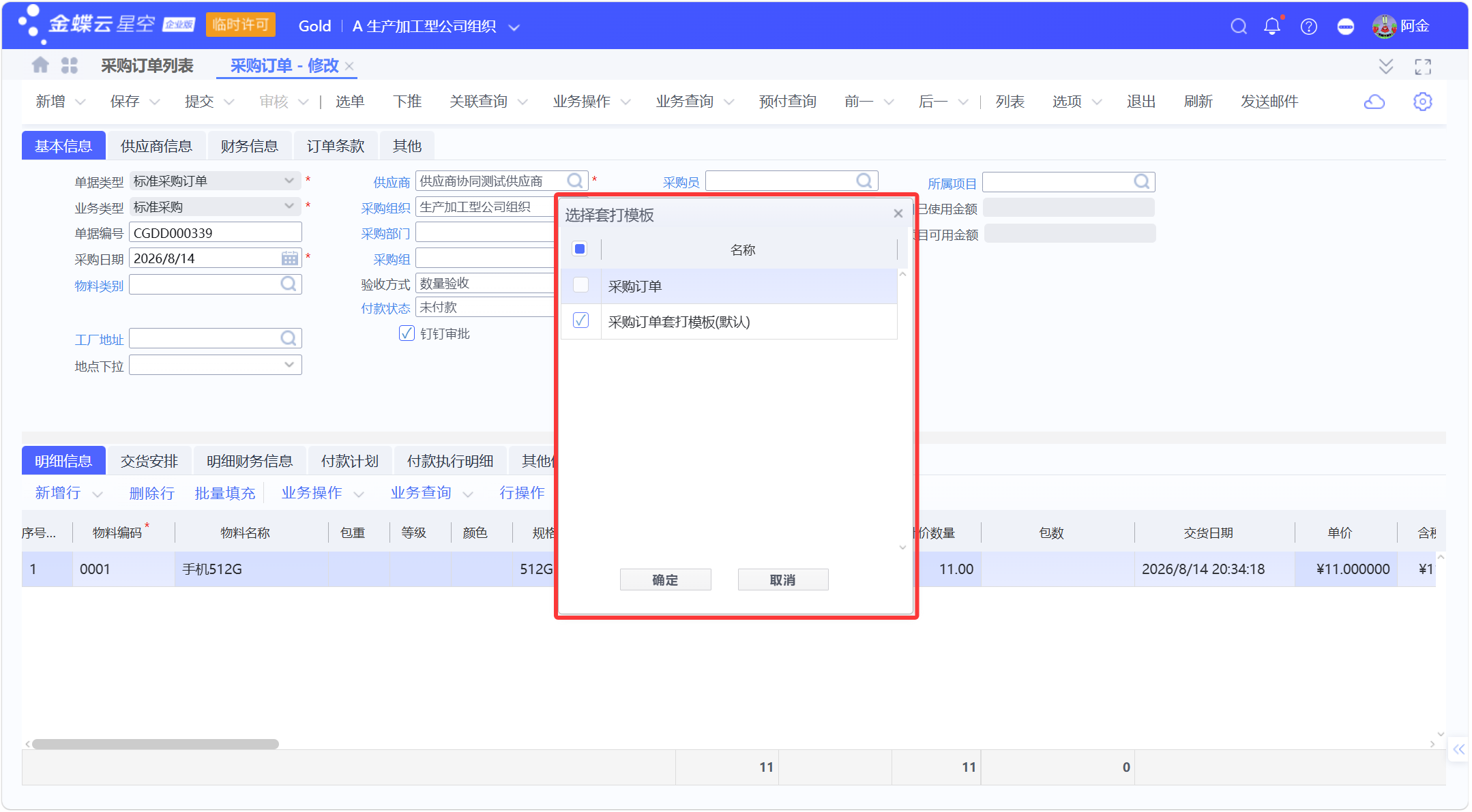Toggle the fullscreen icon
1472x812 pixels.
[x=1423, y=66]
